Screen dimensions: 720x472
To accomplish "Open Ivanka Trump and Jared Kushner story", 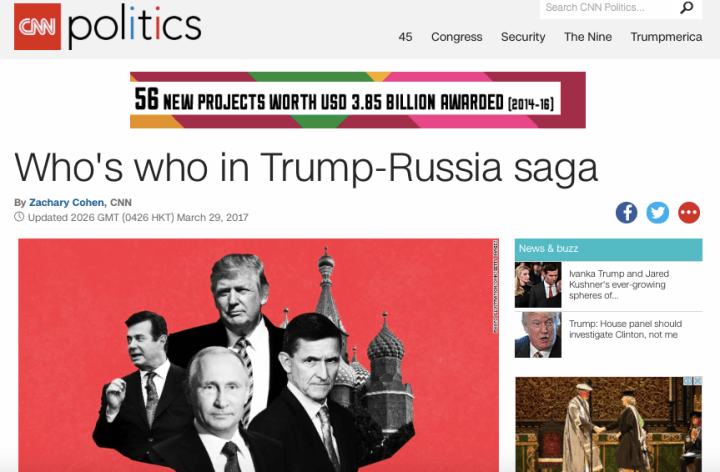I will point(619,285).
